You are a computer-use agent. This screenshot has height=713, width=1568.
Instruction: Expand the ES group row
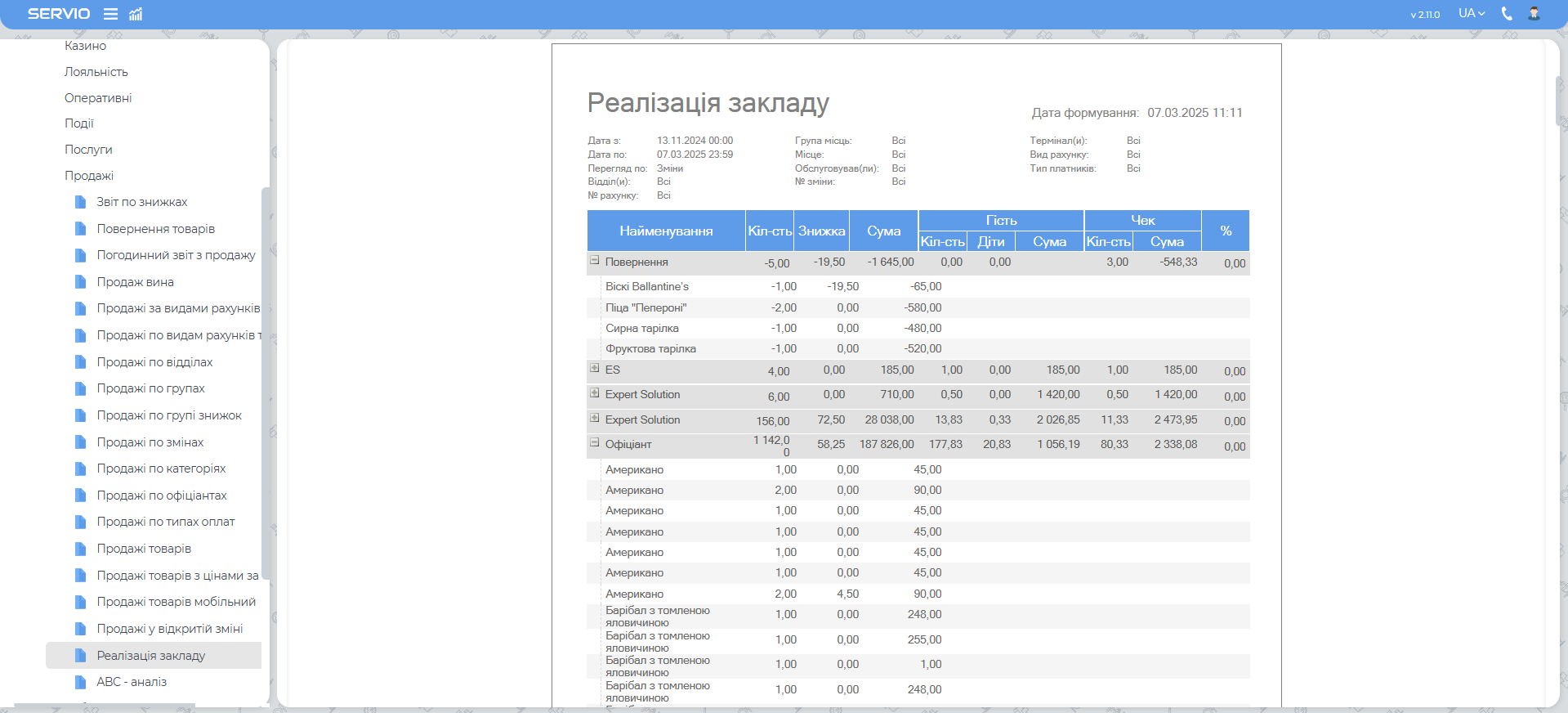point(595,369)
